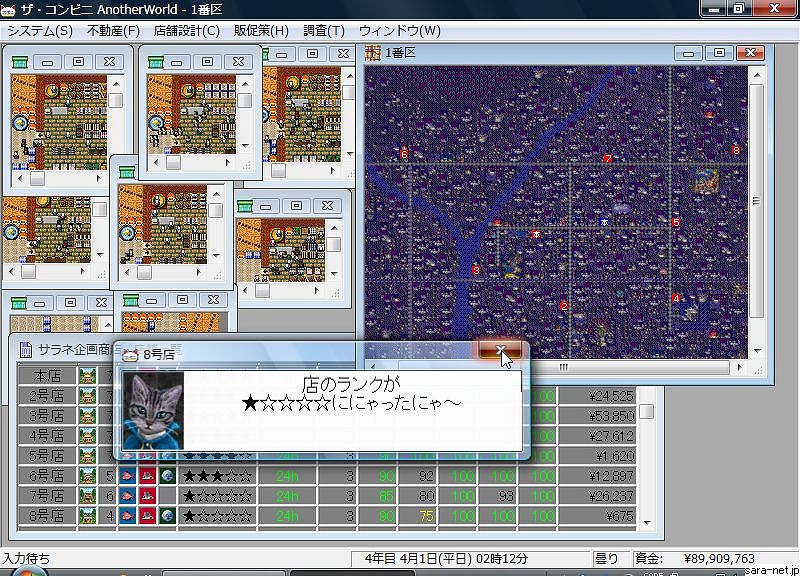Click the store icon in the 2号店 row
The height and width of the screenshot is (576, 800).
(x=88, y=396)
